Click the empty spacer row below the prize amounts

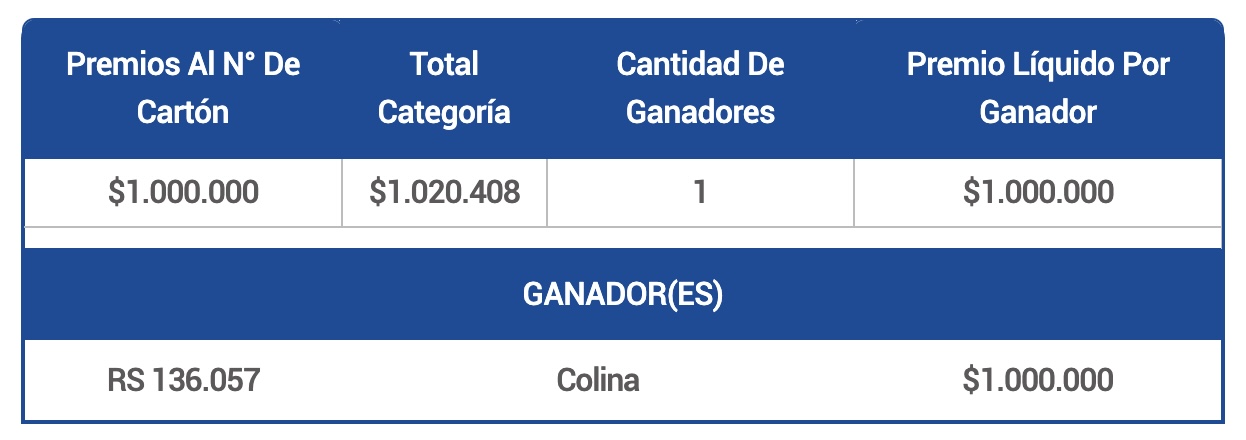point(623,238)
